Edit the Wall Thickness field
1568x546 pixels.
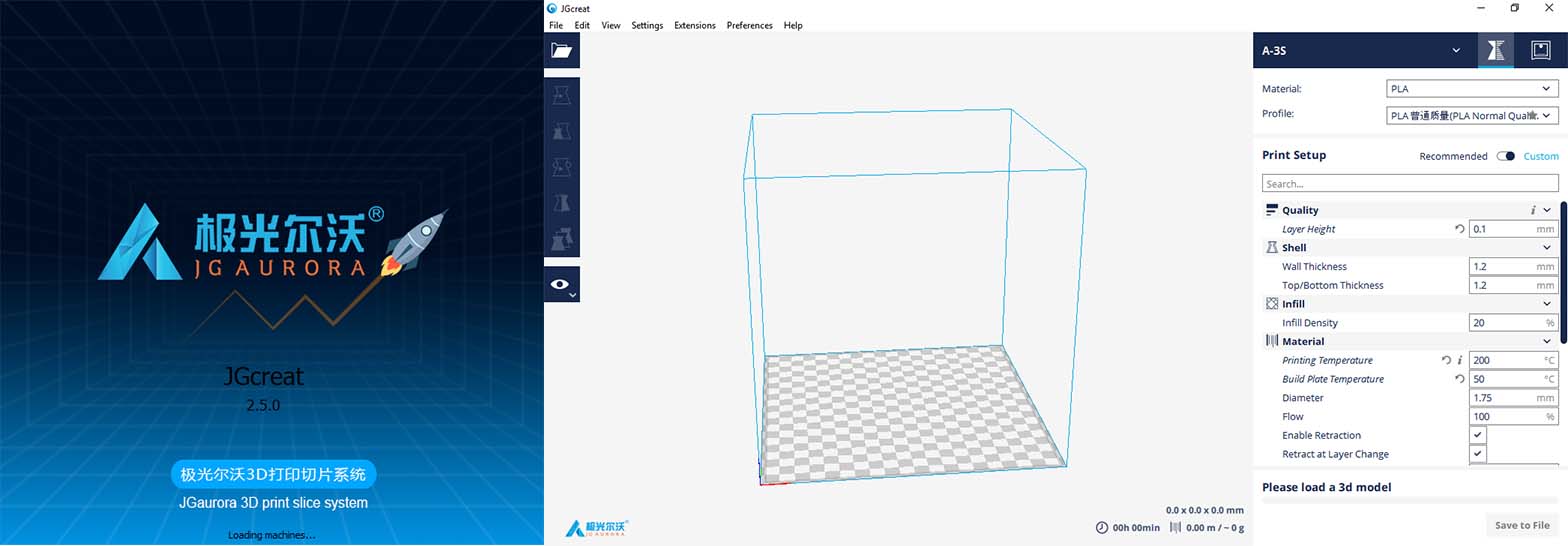click(x=1514, y=266)
